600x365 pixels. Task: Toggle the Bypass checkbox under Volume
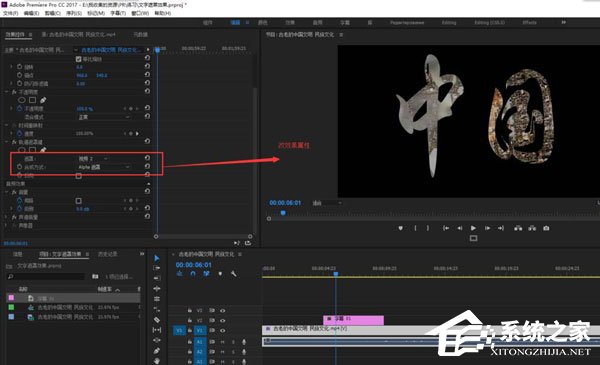pos(78,200)
